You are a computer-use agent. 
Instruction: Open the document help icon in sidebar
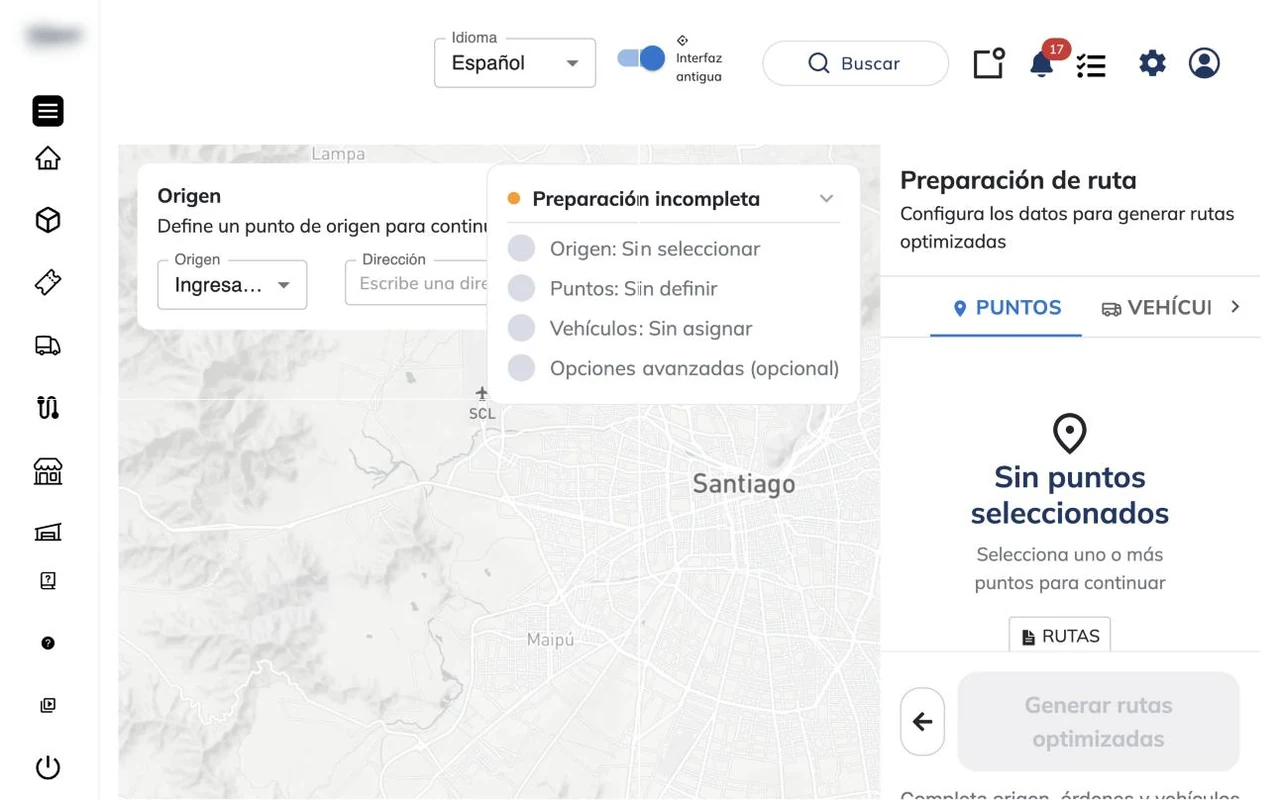[48, 580]
